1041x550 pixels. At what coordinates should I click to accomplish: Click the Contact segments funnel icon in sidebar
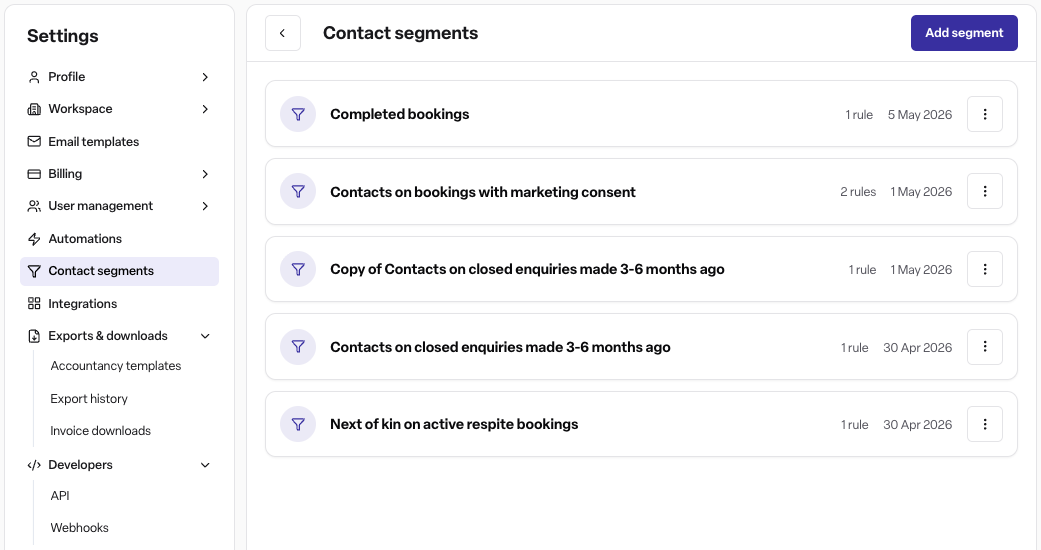tap(34, 271)
